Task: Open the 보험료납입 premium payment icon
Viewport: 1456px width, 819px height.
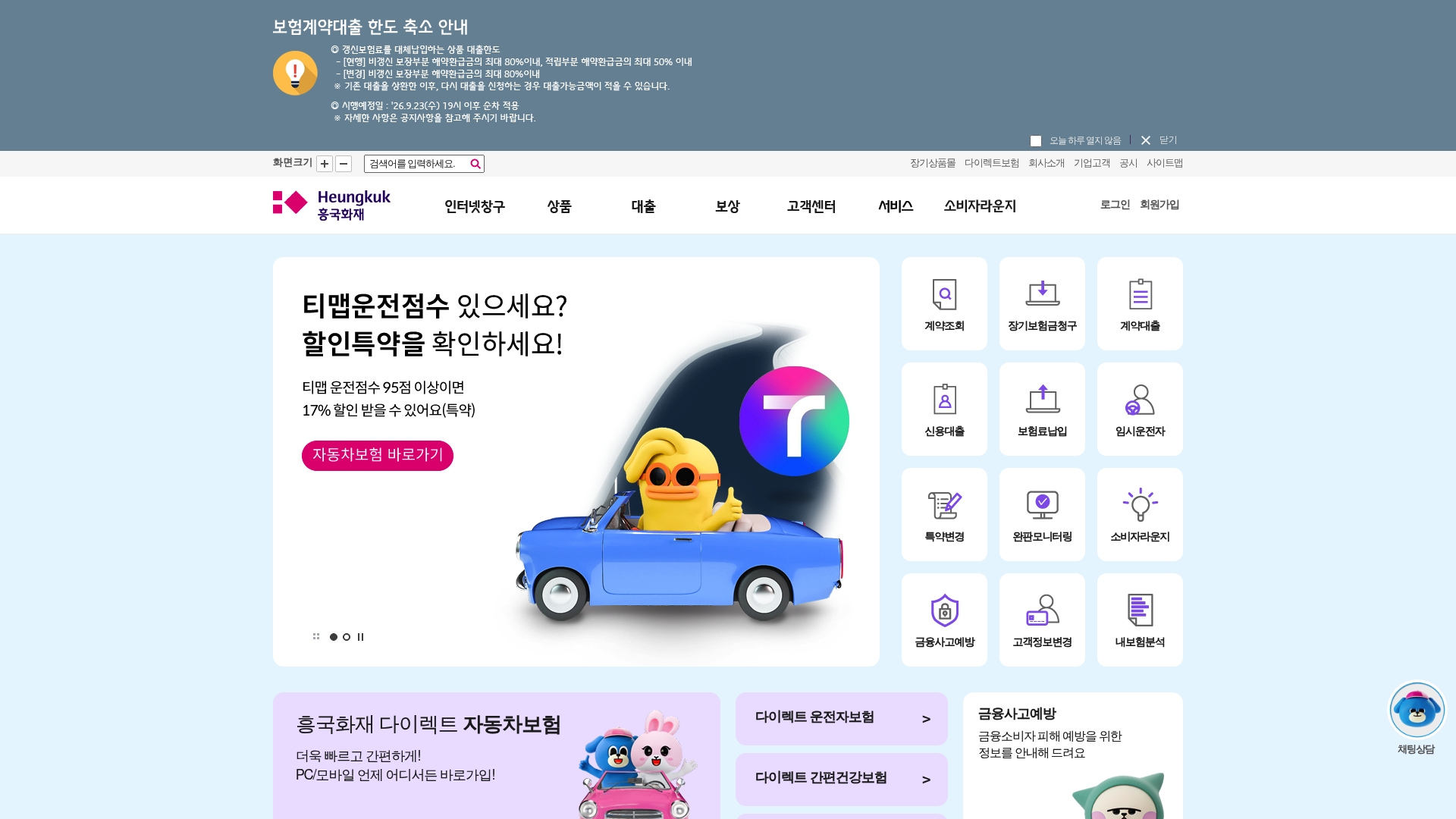Action: [1042, 409]
